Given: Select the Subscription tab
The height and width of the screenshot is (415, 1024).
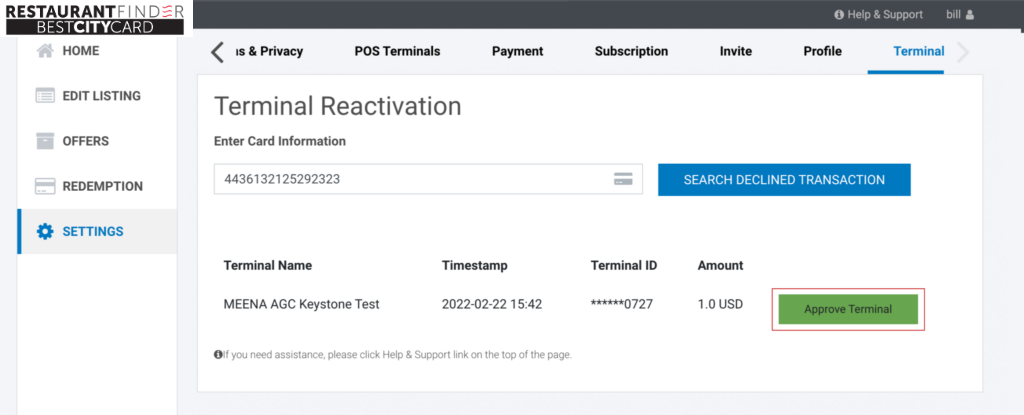Looking at the screenshot, I should pyautogui.click(x=631, y=51).
